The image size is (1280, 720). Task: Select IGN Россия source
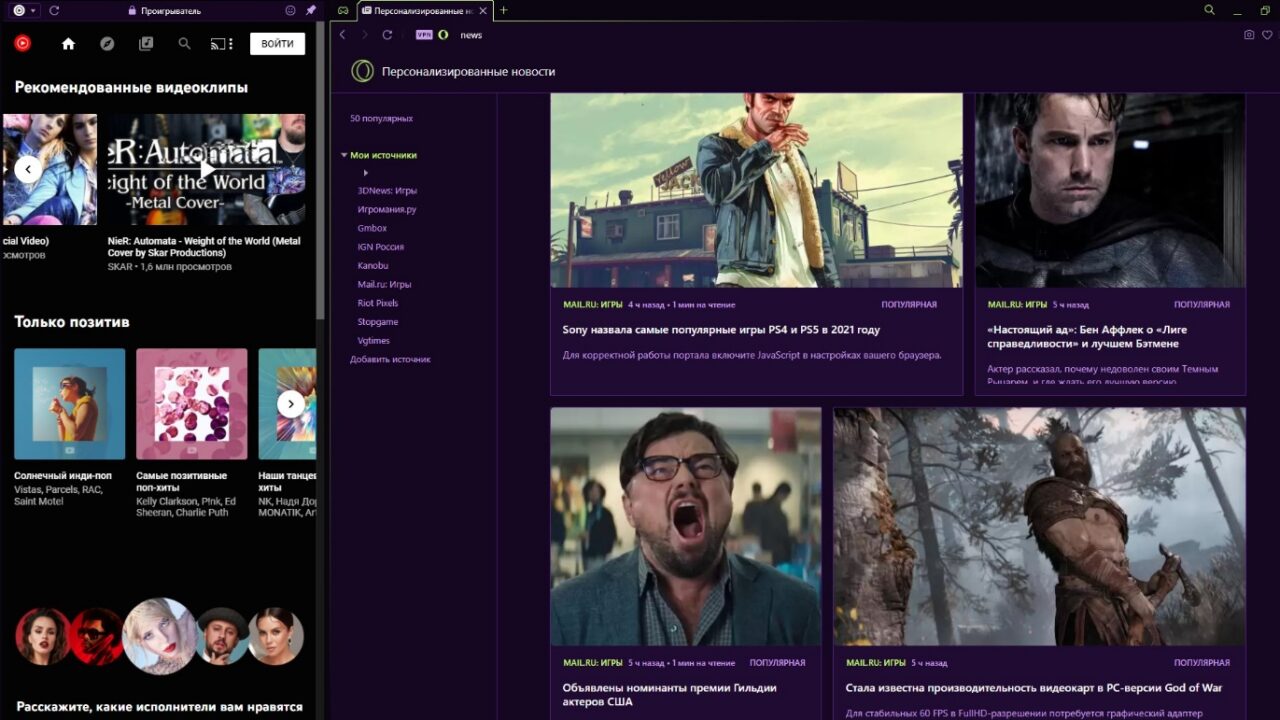[380, 246]
